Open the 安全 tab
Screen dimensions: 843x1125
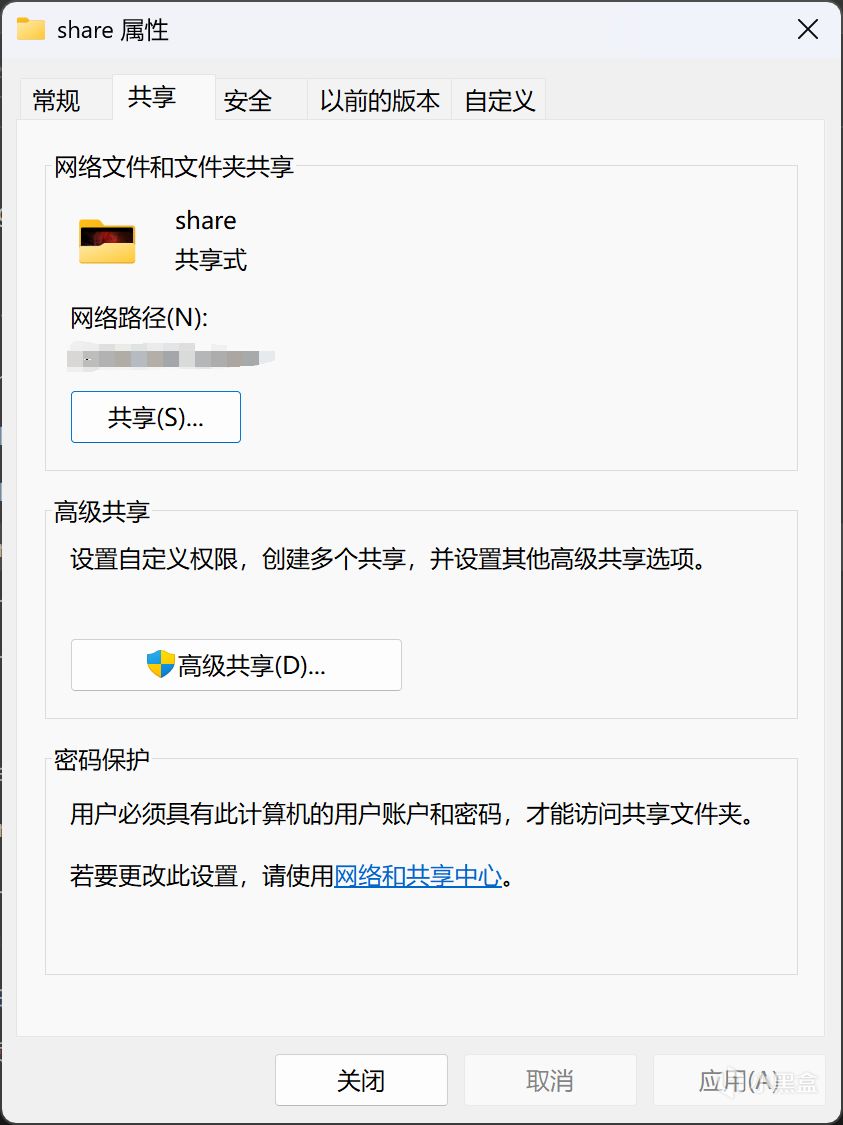click(x=248, y=100)
